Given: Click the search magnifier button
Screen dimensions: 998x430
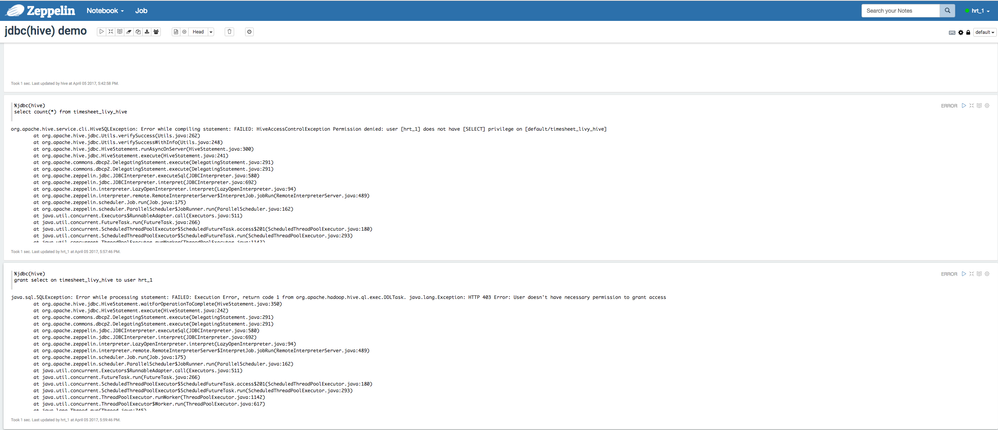Looking at the screenshot, I should tap(948, 11).
